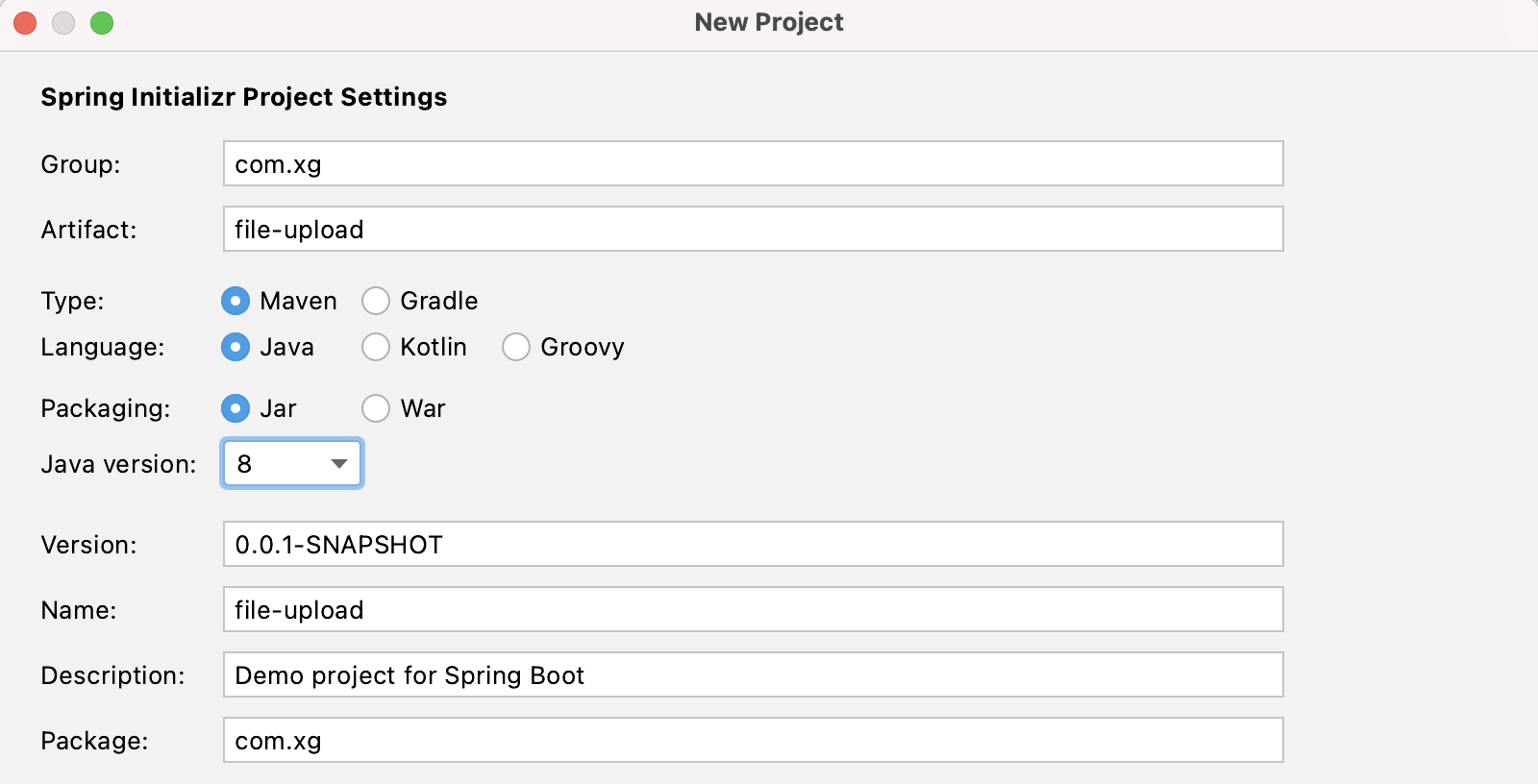Edit the Name text field

coord(753,610)
